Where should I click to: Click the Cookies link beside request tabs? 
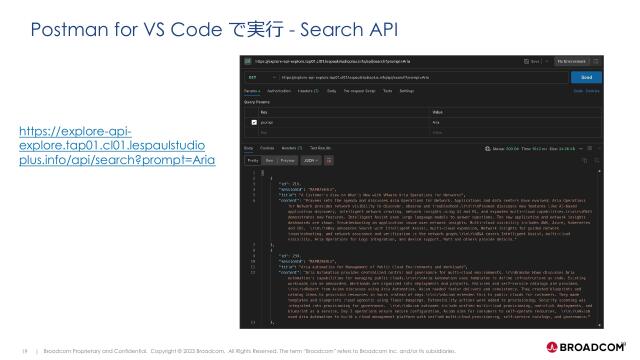coord(593,91)
